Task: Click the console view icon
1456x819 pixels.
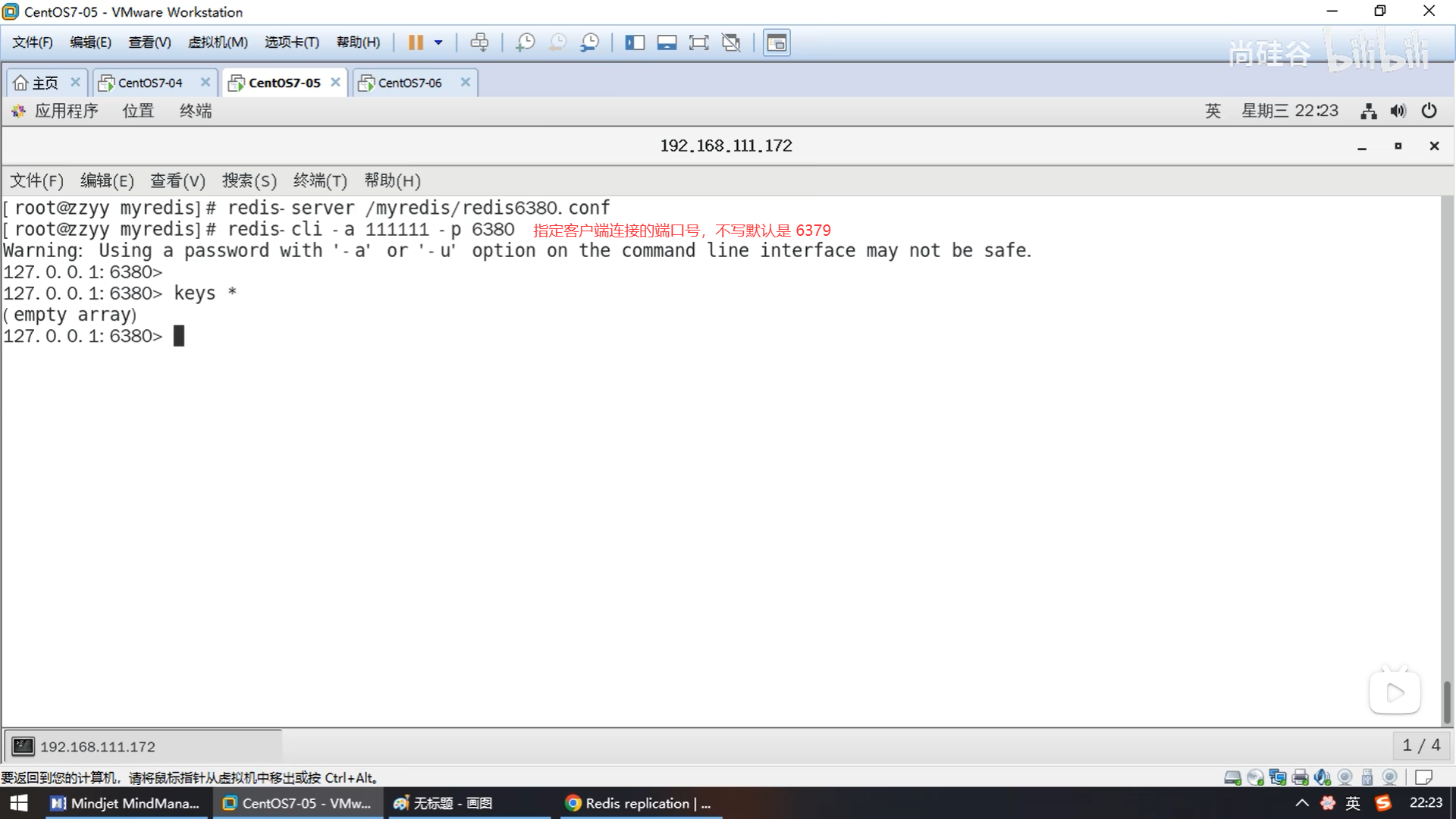Action: pyautogui.click(x=777, y=42)
